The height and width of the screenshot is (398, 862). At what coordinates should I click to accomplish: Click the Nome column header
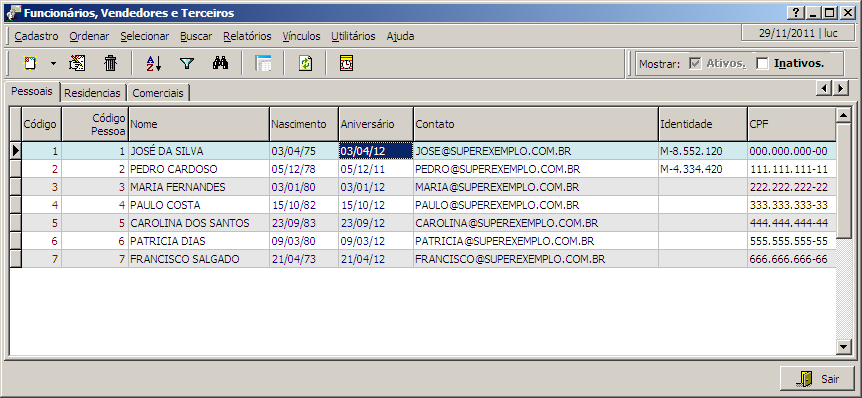point(199,124)
